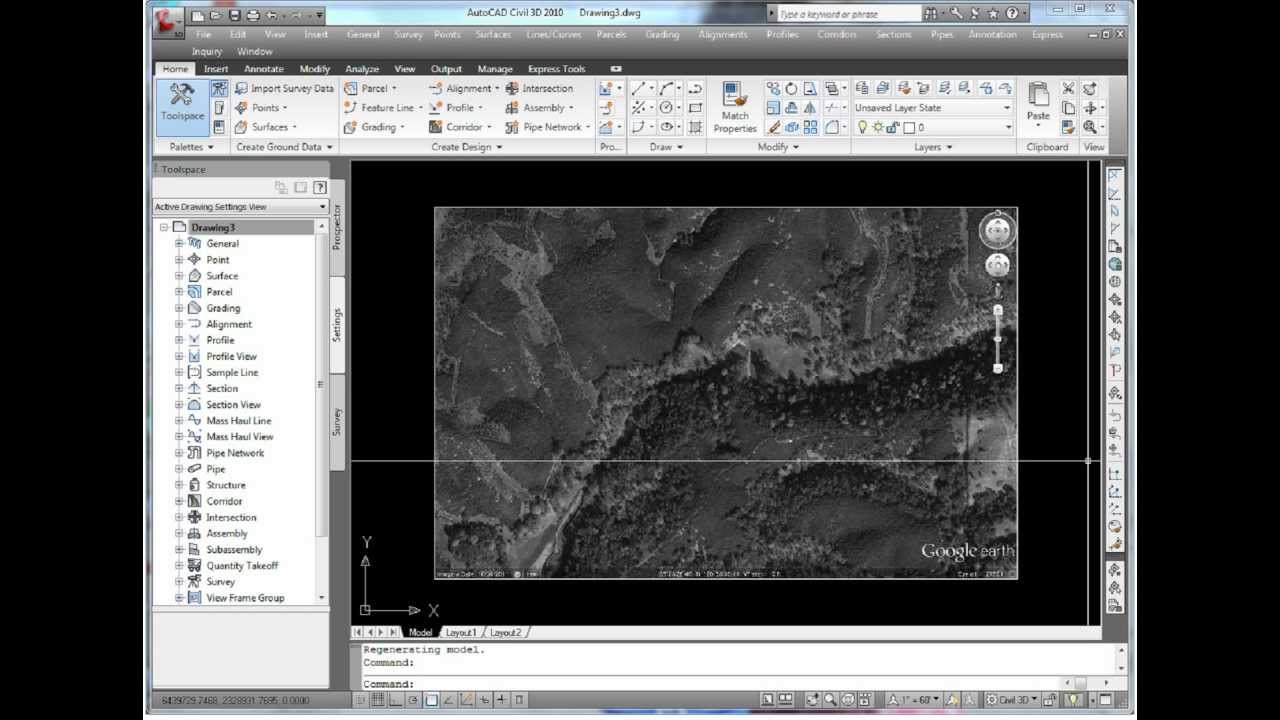
Task: Click the Assembly button in Create Design
Action: click(538, 108)
